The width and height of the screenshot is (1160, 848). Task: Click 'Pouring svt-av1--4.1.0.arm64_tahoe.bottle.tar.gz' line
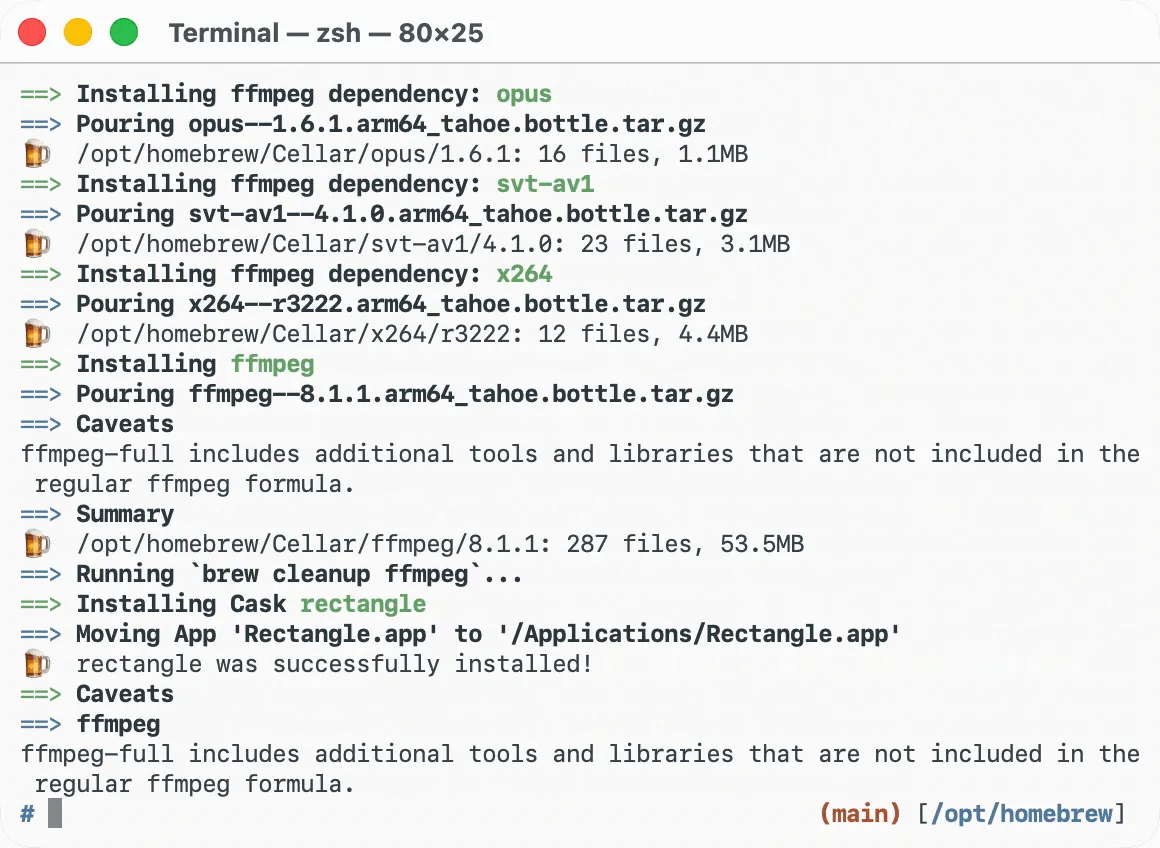pos(411,214)
